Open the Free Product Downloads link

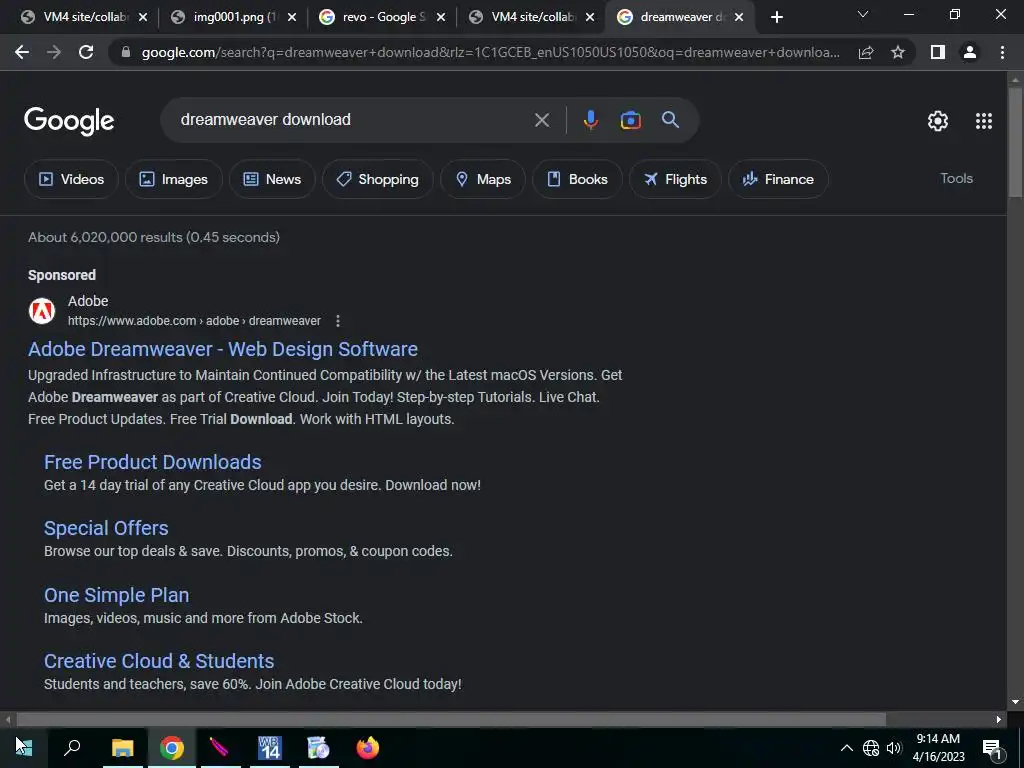[153, 462]
